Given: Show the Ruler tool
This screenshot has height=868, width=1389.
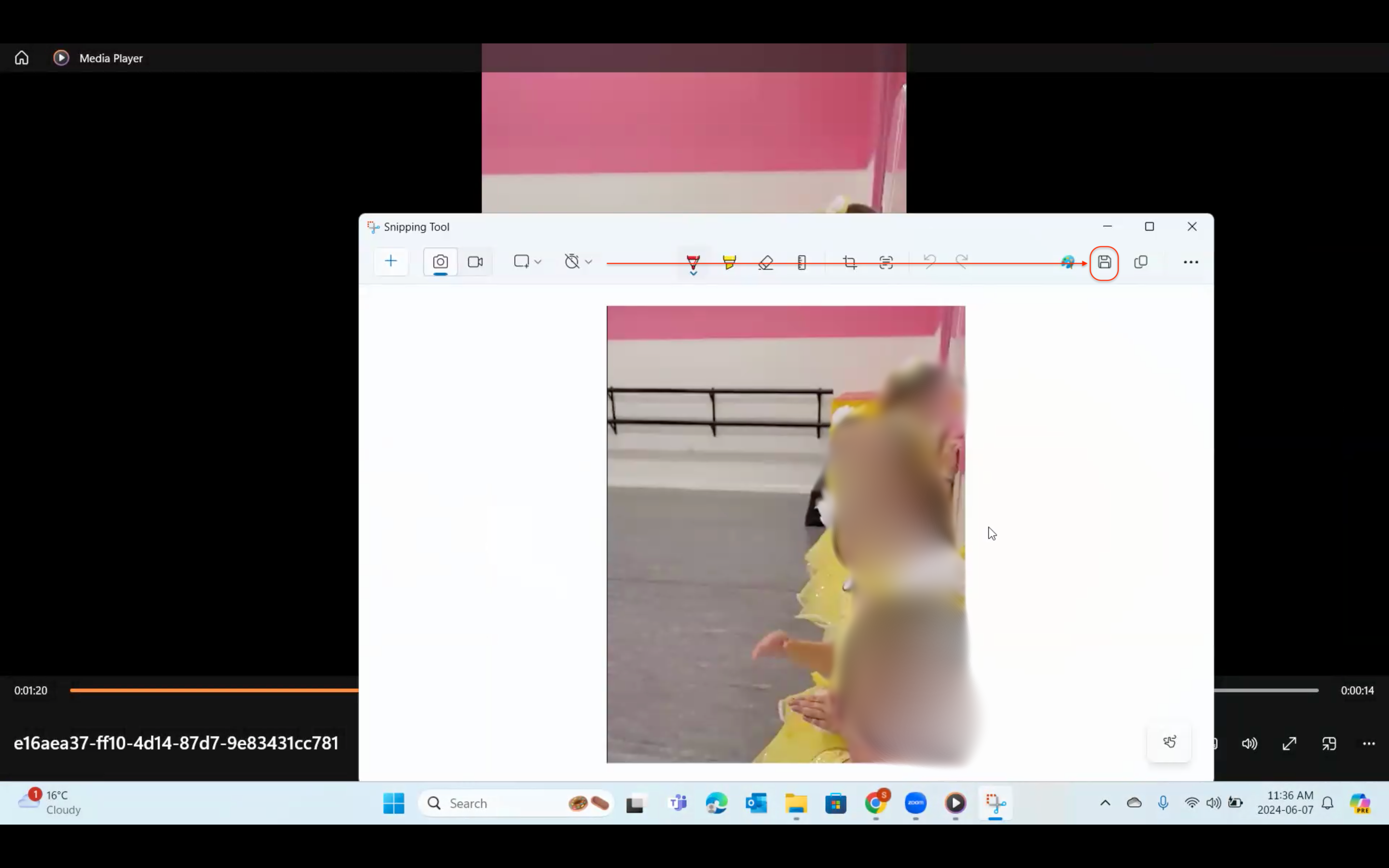Looking at the screenshot, I should [802, 262].
